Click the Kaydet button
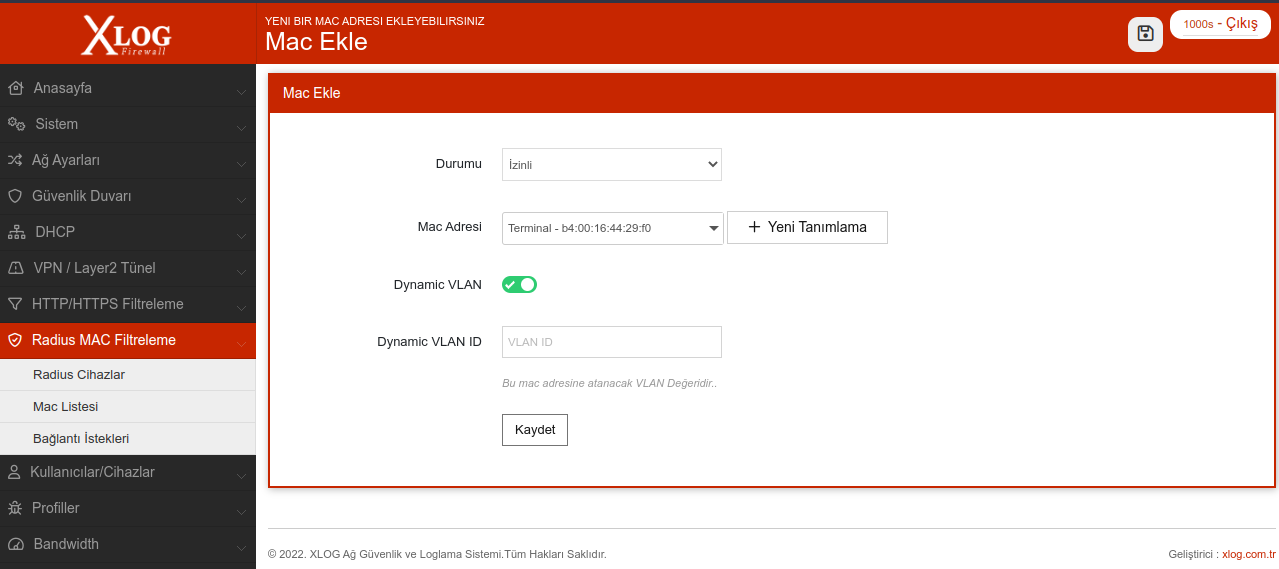The width and height of the screenshot is (1279, 569). click(x=535, y=430)
